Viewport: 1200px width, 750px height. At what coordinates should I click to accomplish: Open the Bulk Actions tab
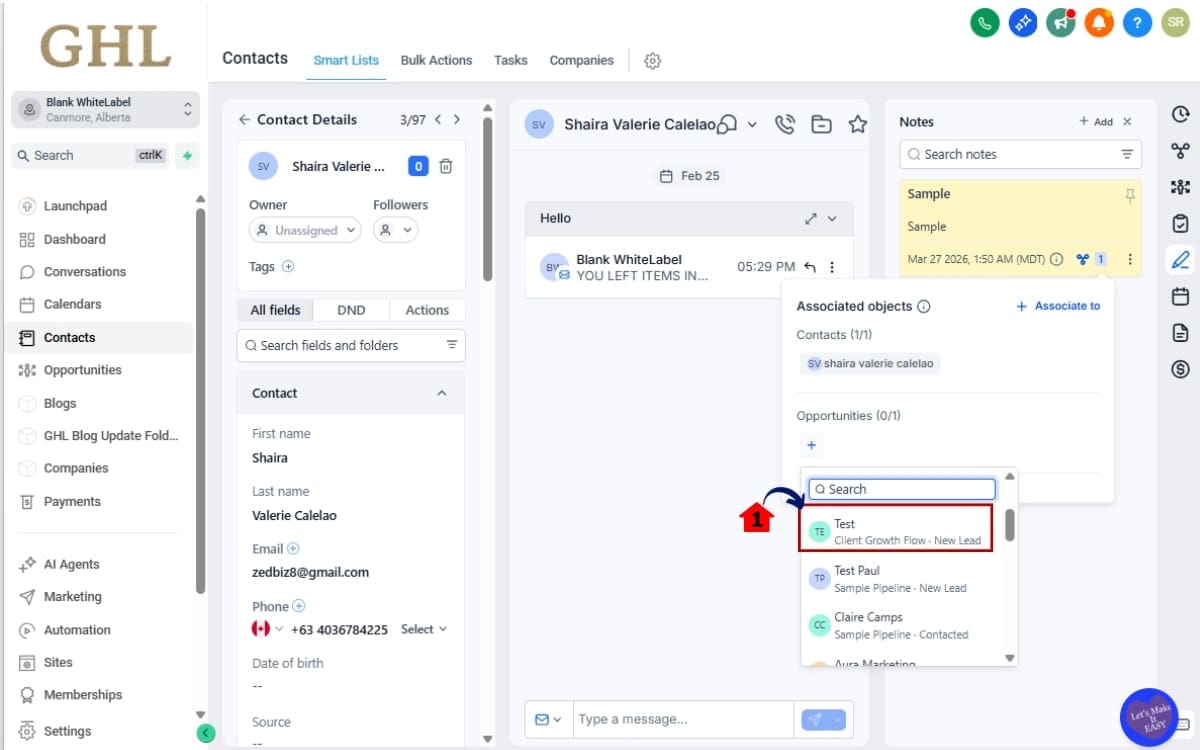436,60
